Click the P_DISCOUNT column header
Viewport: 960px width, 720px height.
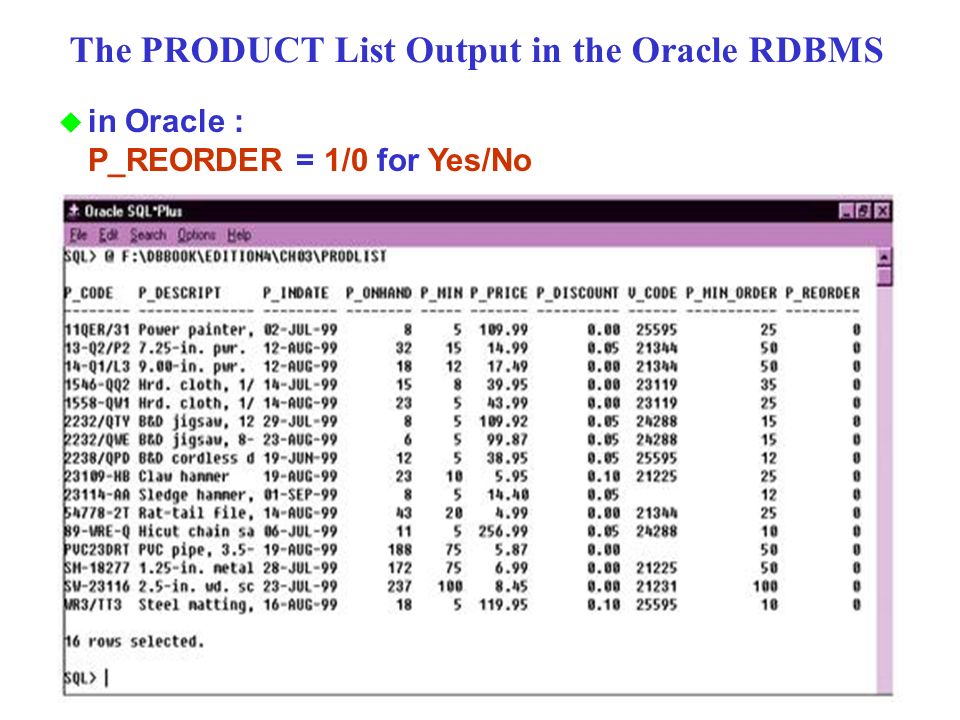(578, 293)
